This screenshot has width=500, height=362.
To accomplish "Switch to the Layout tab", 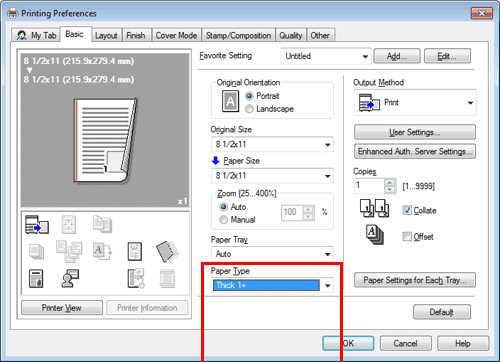I will coord(106,35).
